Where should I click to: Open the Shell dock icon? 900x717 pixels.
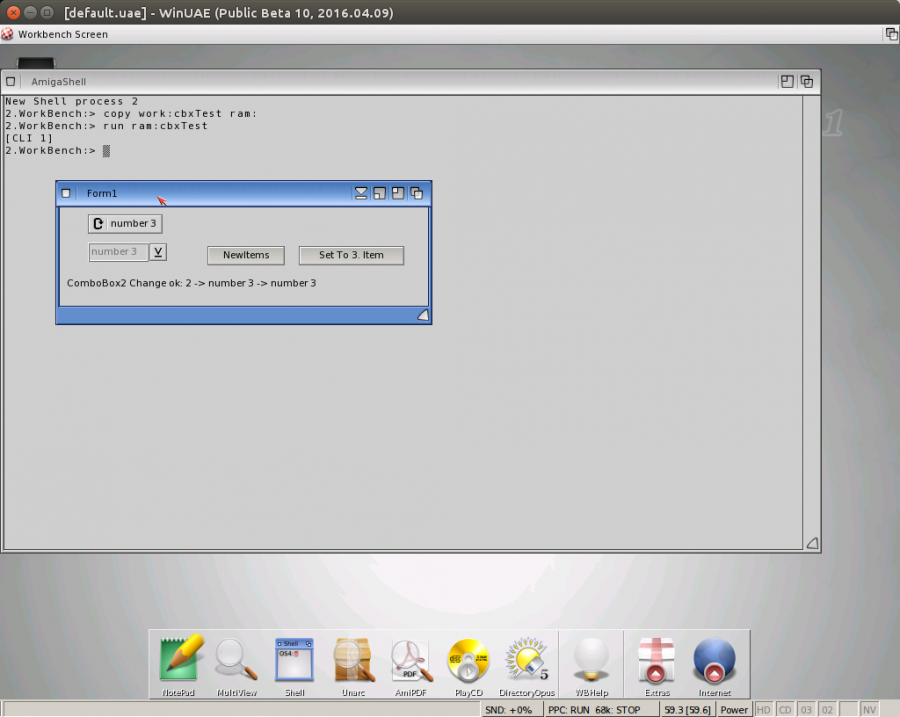pyautogui.click(x=294, y=660)
